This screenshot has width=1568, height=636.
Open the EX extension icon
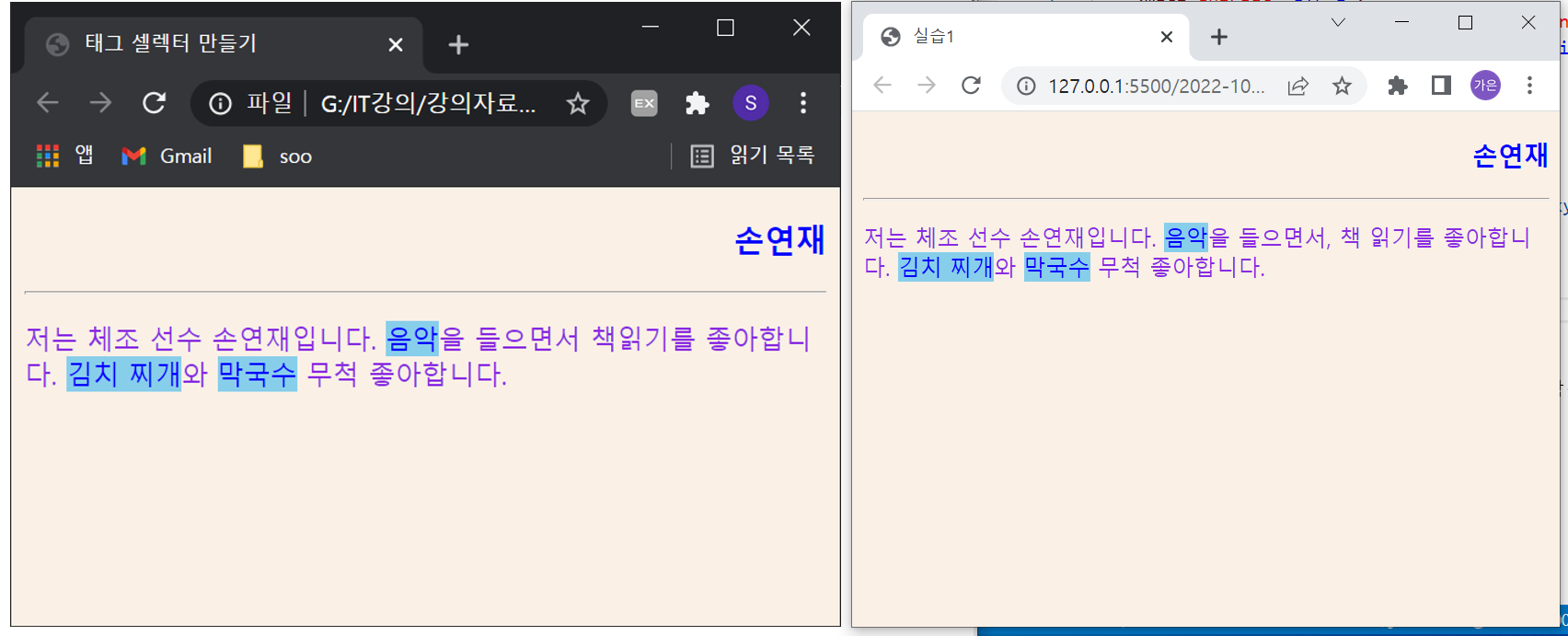[x=644, y=103]
